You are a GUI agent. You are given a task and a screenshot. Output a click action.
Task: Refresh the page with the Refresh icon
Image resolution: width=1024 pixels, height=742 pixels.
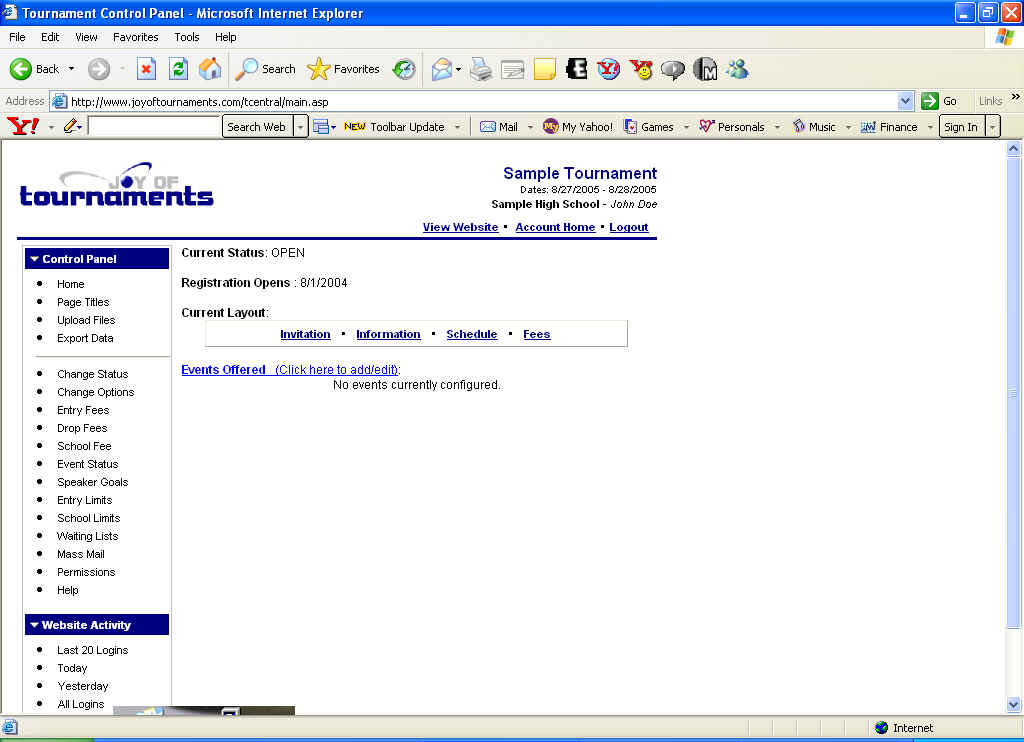coord(178,69)
